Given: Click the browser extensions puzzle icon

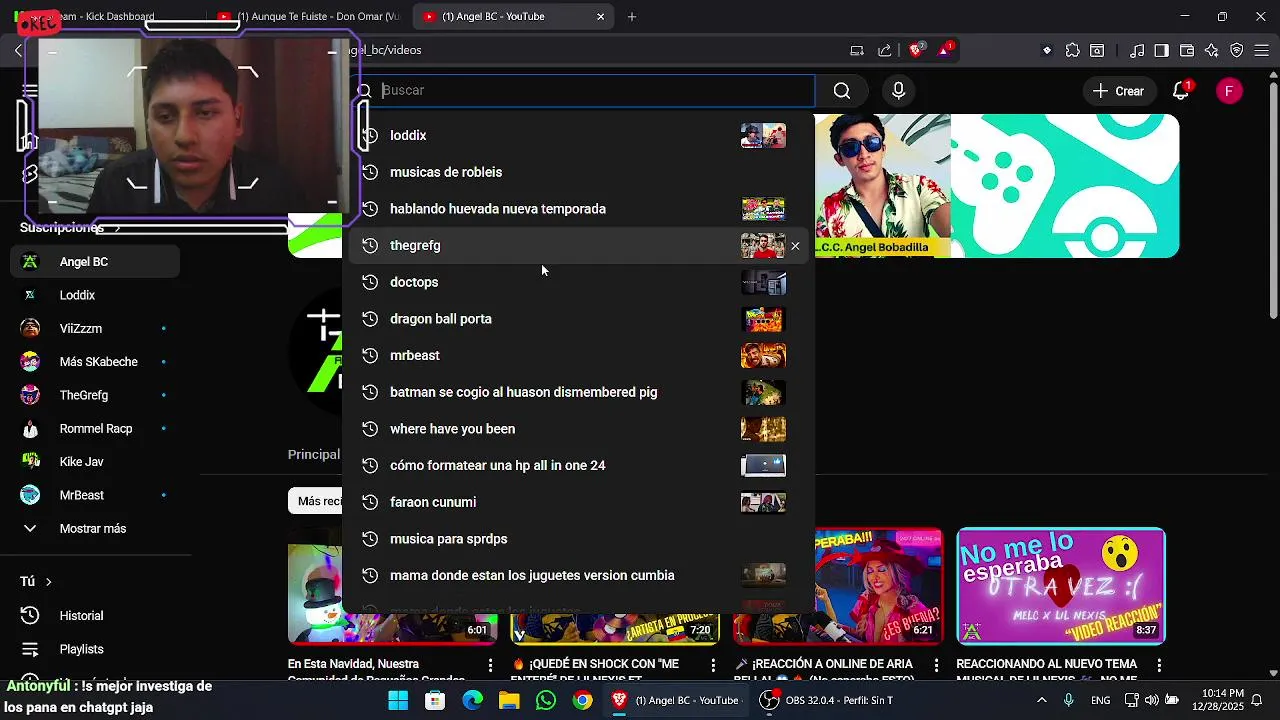Looking at the screenshot, I should pos(1072,50).
